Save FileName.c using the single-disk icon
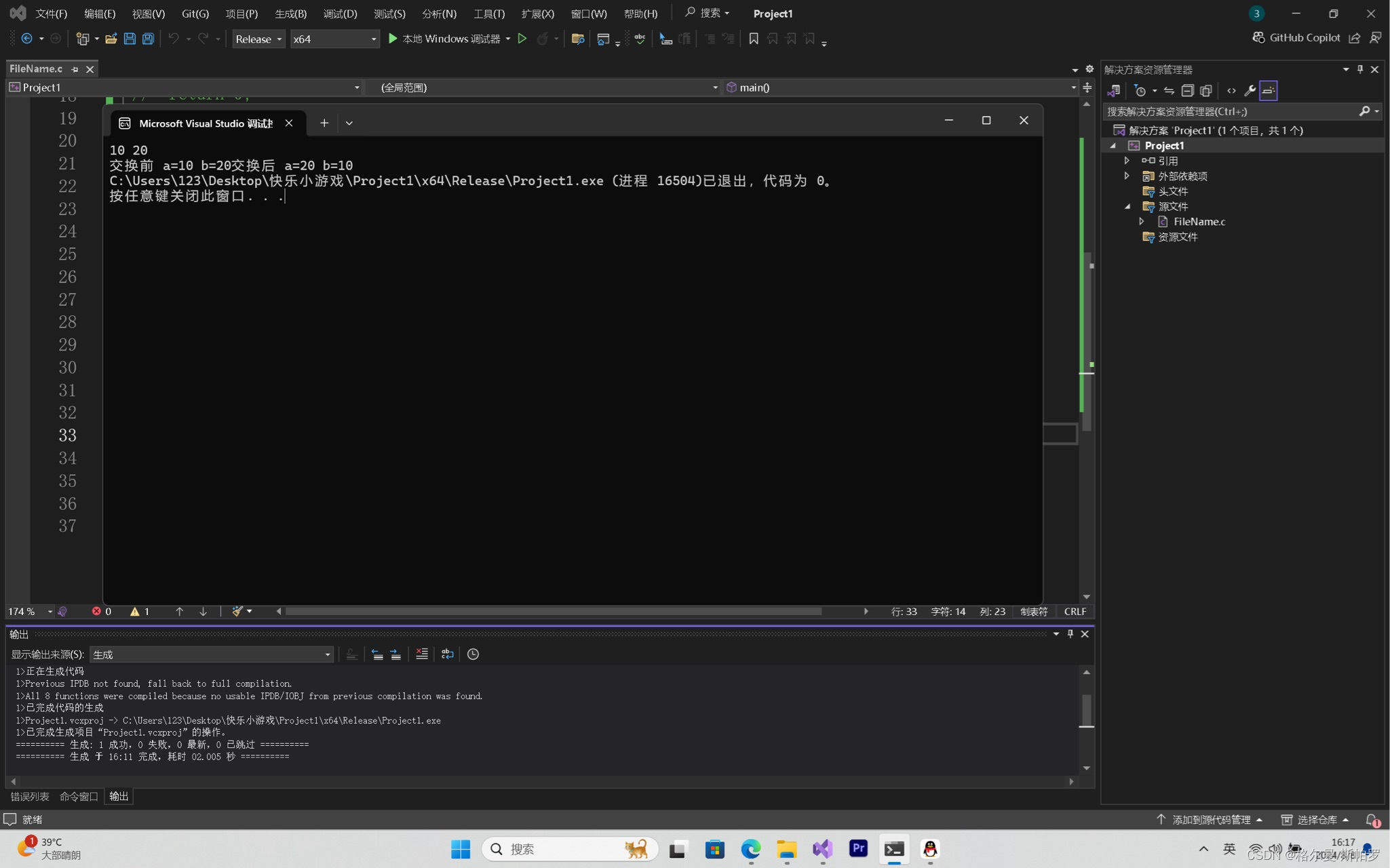The height and width of the screenshot is (868, 1390). point(130,39)
